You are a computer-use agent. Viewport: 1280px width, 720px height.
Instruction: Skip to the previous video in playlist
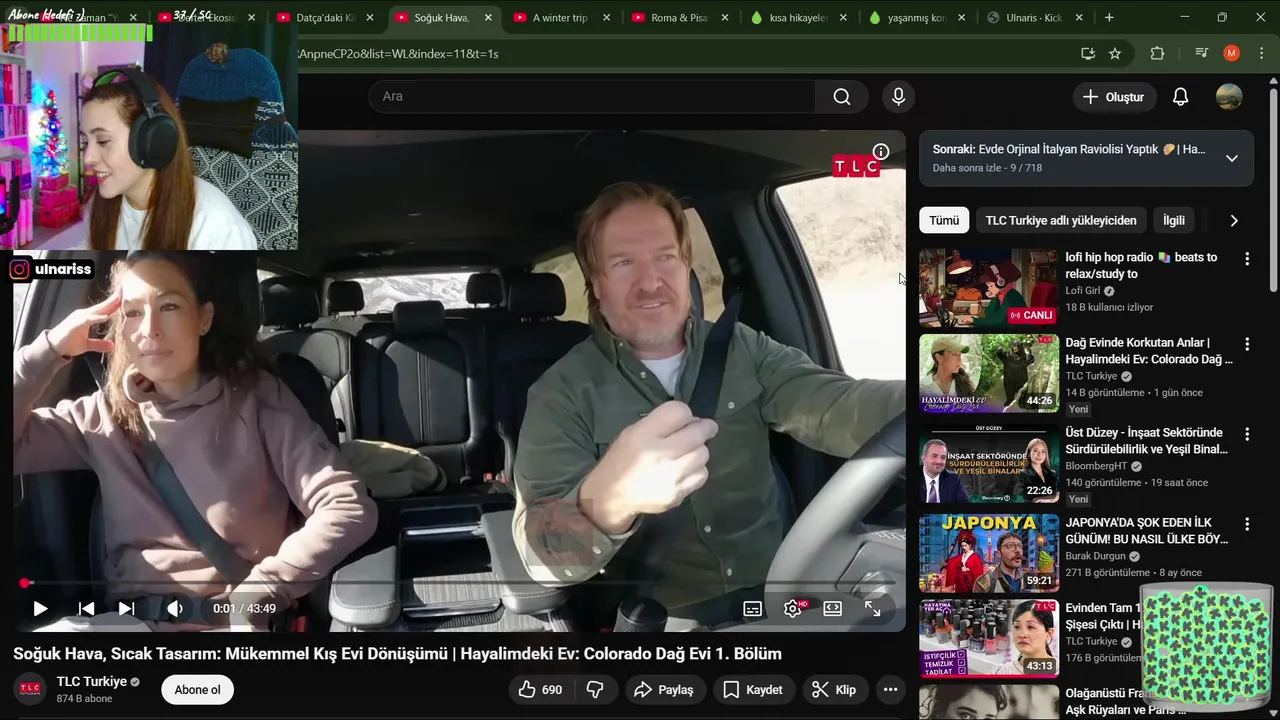tap(87, 608)
